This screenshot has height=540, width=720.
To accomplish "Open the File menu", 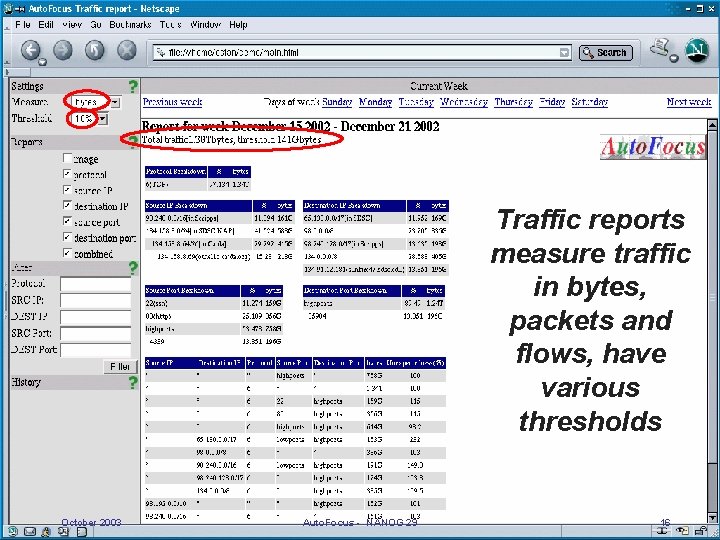I will [x=22, y=24].
